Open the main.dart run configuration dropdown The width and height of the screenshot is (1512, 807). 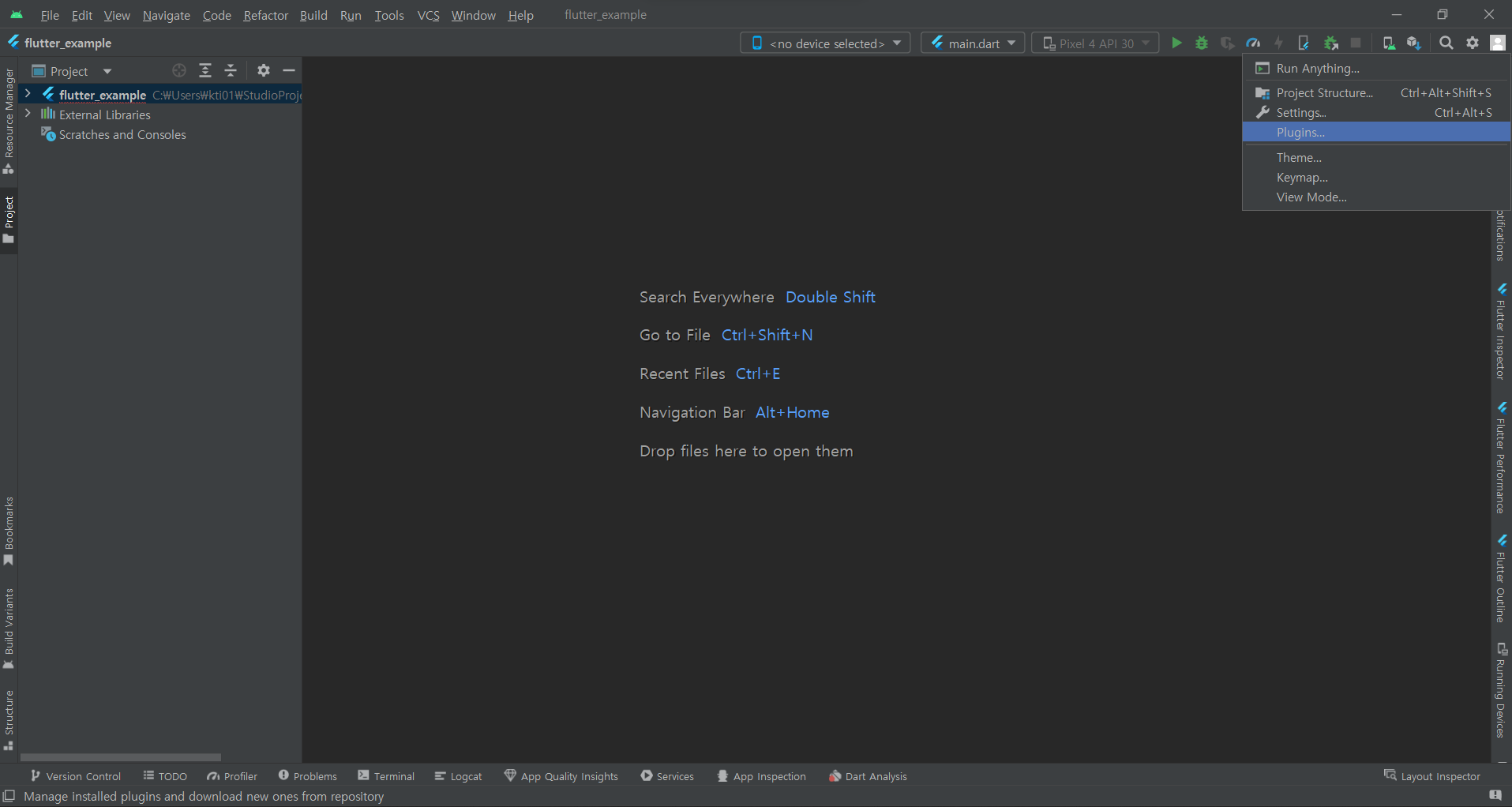click(972, 43)
